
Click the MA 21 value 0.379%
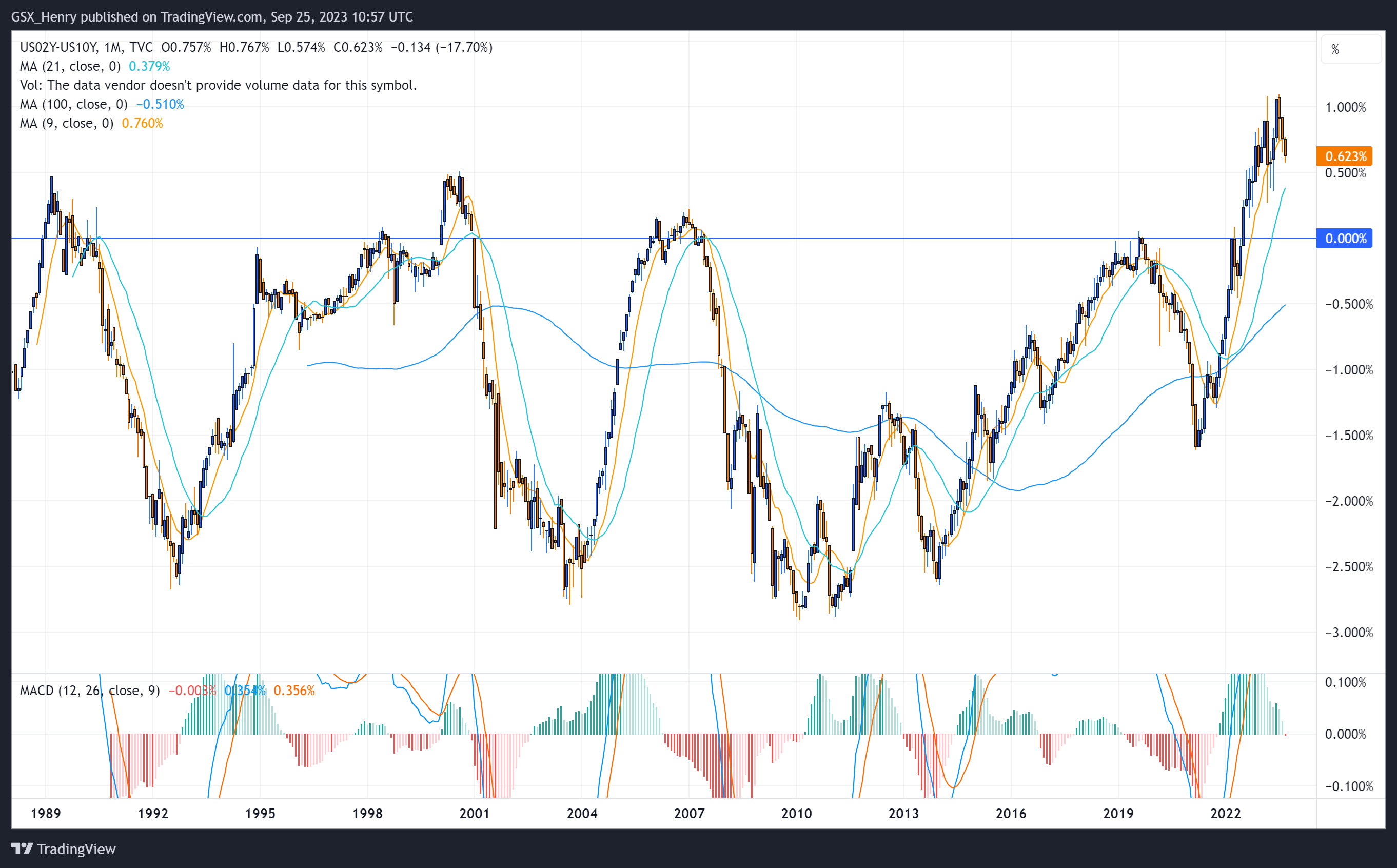click(x=149, y=66)
